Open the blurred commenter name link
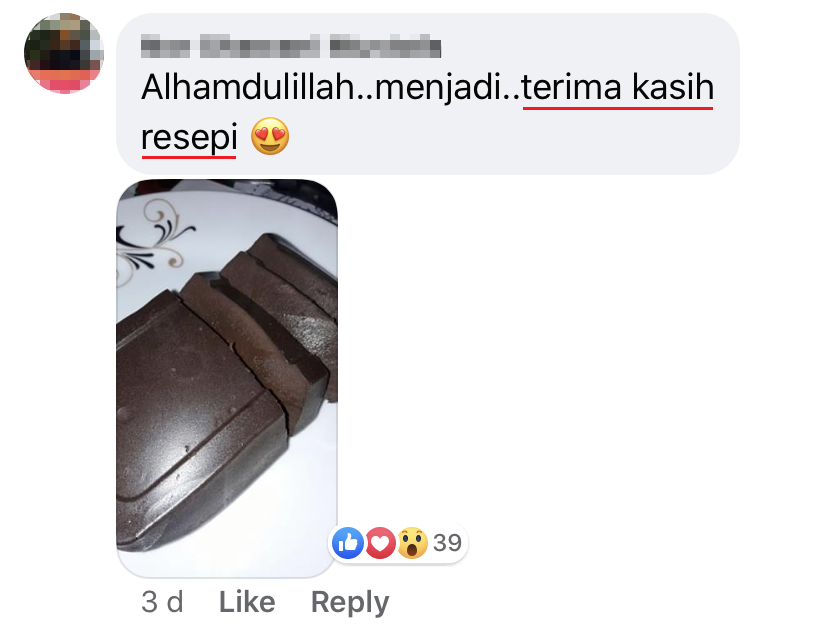Viewport: 828px width, 626px height. click(x=291, y=46)
